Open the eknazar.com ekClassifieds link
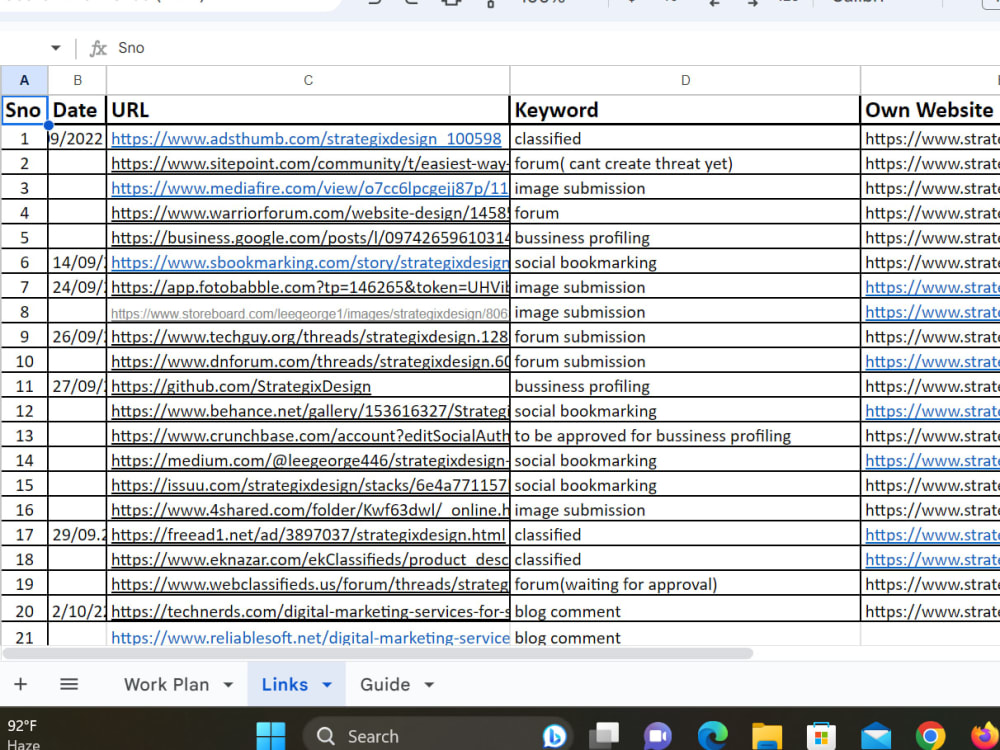1000x750 pixels. [309, 559]
